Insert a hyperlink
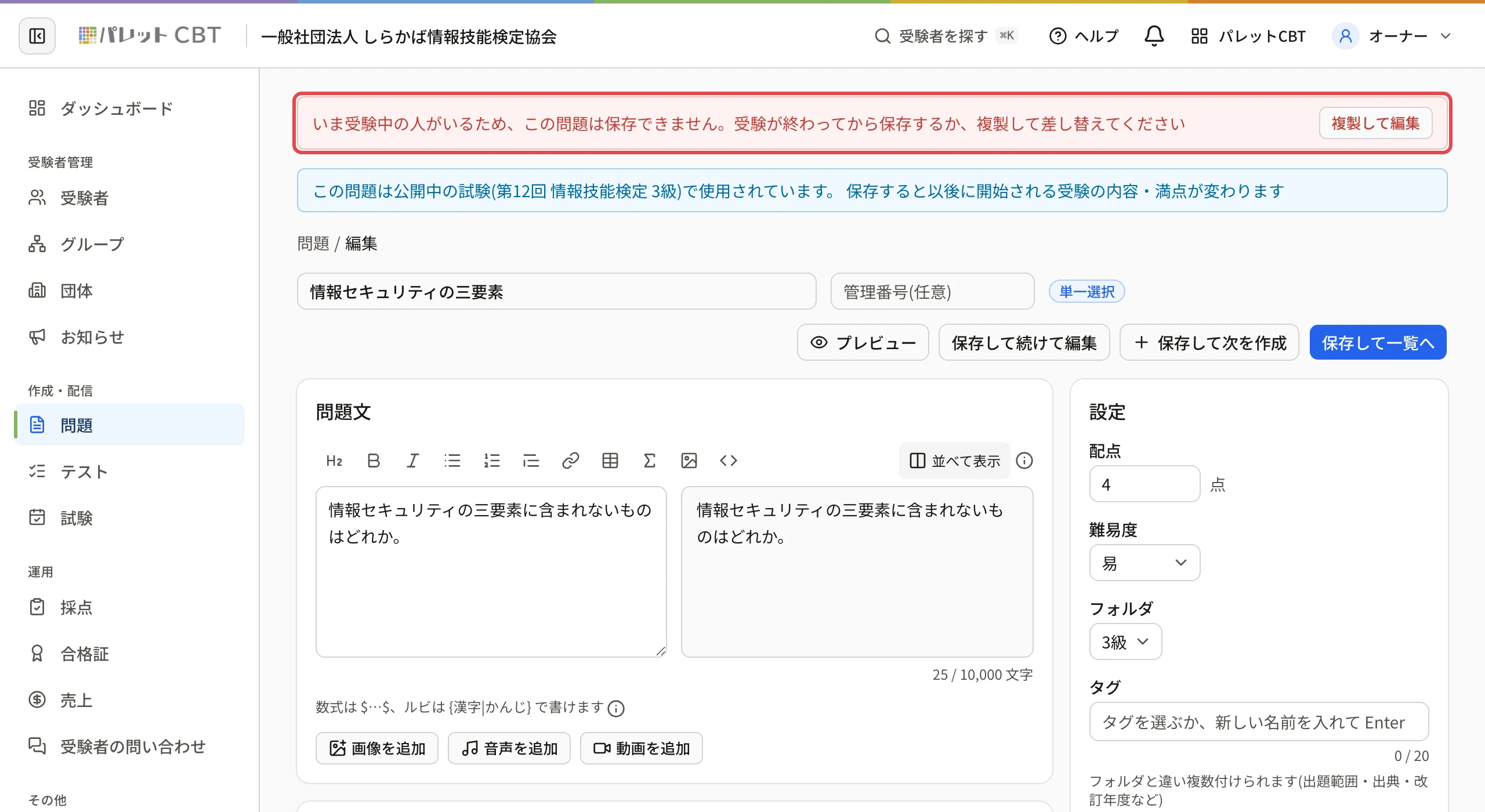 [570, 461]
